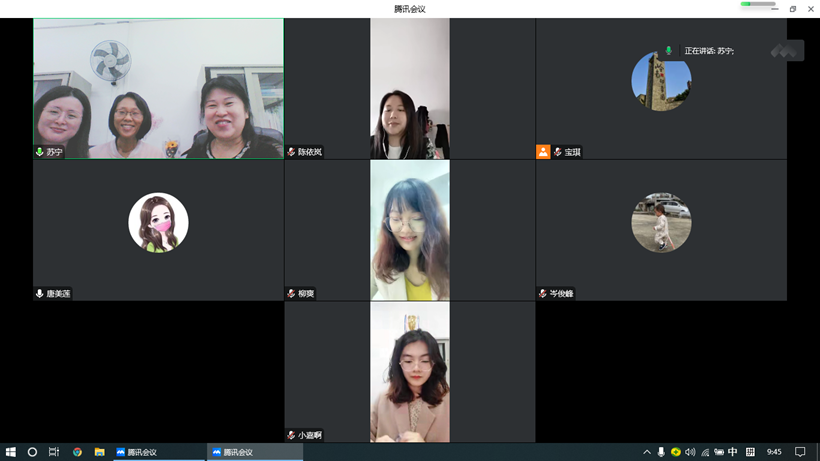
Task: Select 唐美莲's cartoon avatar
Action: tap(158, 222)
